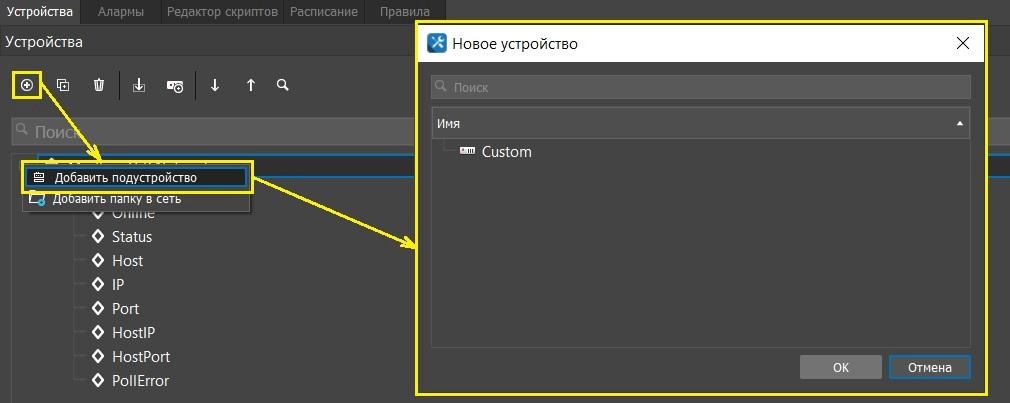The width and height of the screenshot is (1010, 403).
Task: Click the magnifier search icon in toolbar
Action: point(283,85)
